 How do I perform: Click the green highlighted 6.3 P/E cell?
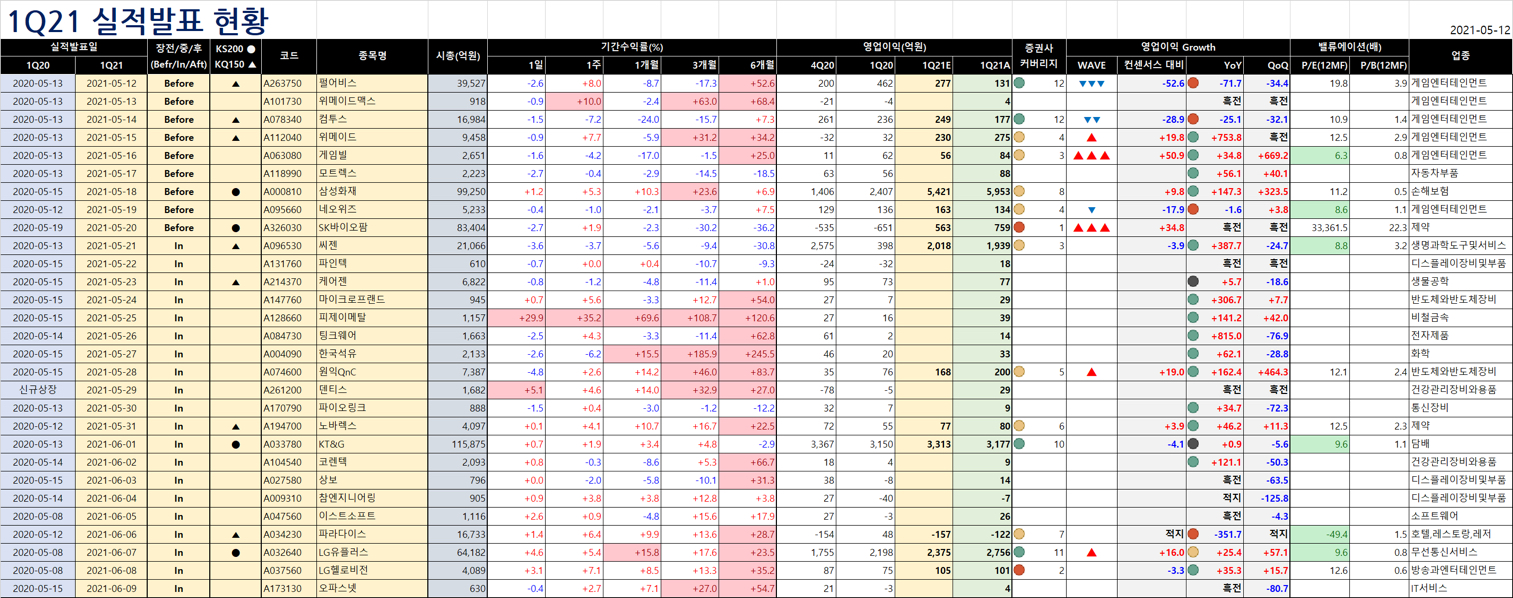pos(1320,156)
